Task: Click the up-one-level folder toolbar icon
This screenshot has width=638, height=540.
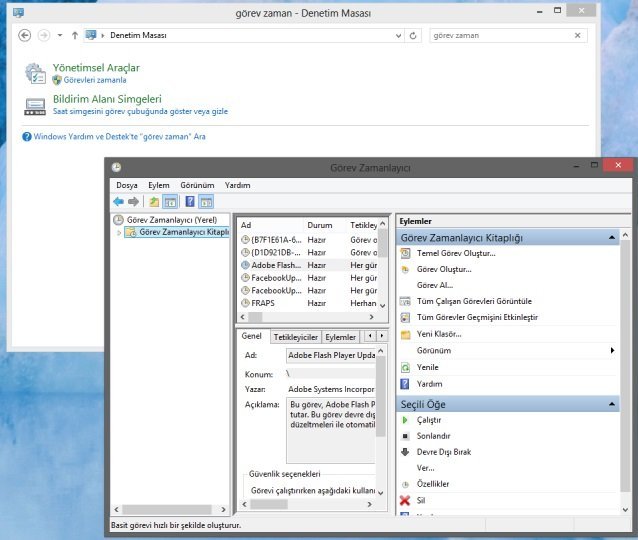Action: [154, 201]
